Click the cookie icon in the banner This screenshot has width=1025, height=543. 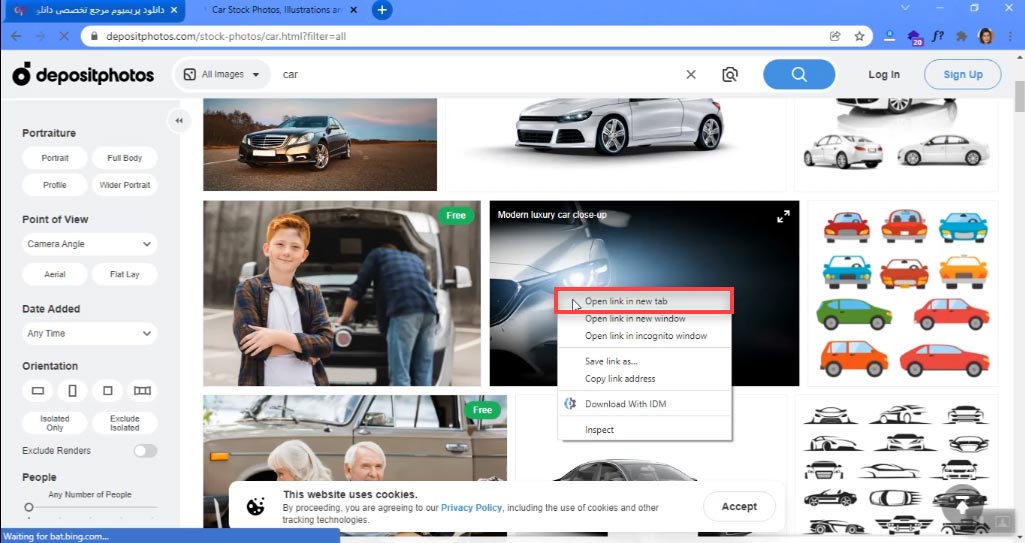[x=256, y=506]
